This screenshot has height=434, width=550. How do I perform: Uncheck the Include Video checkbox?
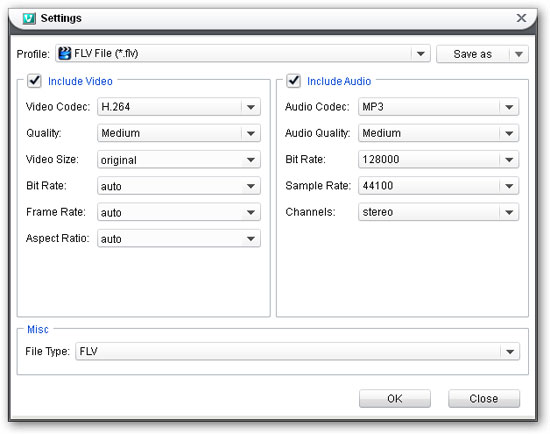pyautogui.click(x=34, y=81)
